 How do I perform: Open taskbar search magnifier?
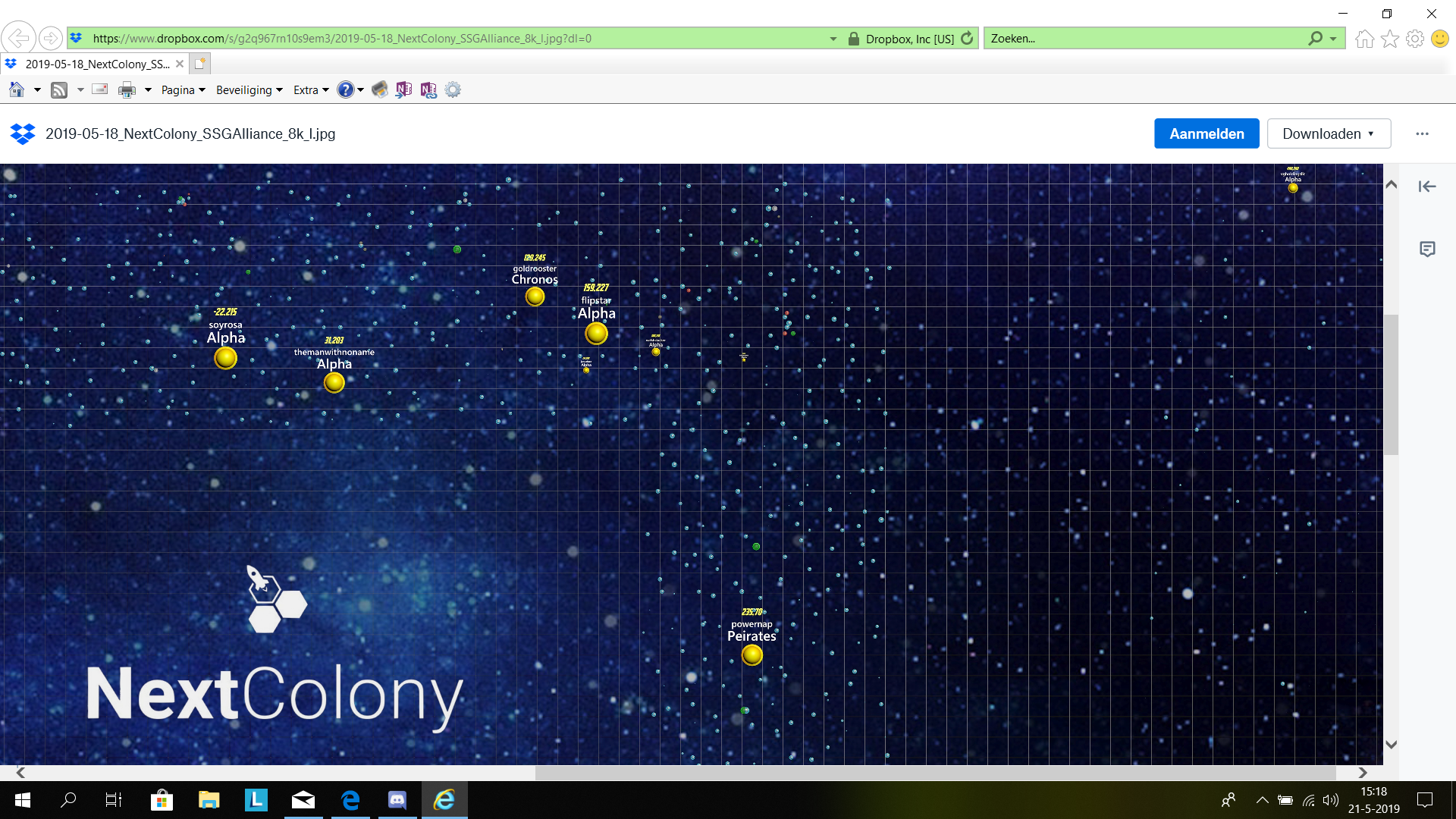pos(68,800)
